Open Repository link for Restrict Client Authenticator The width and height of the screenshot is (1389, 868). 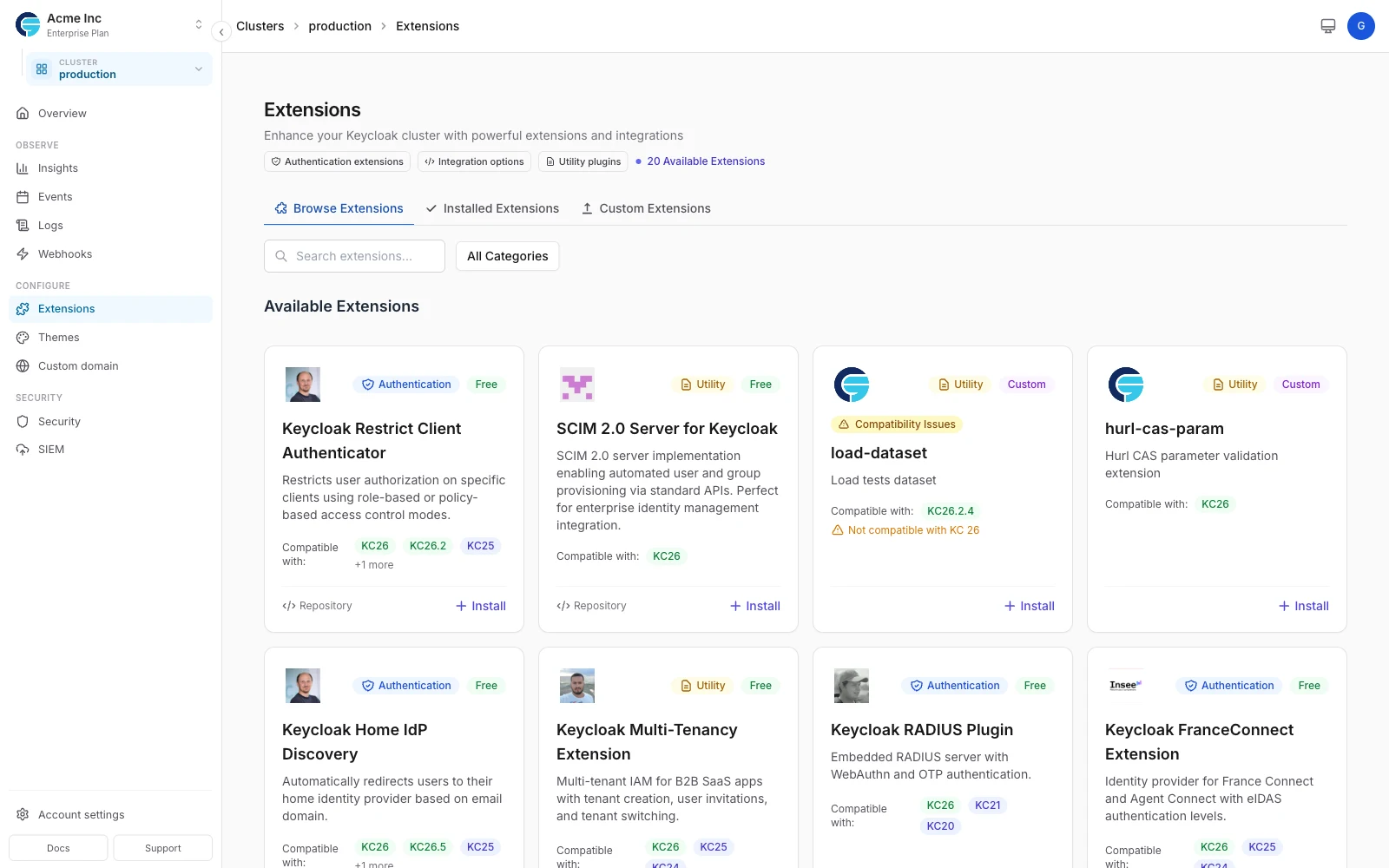click(x=317, y=606)
